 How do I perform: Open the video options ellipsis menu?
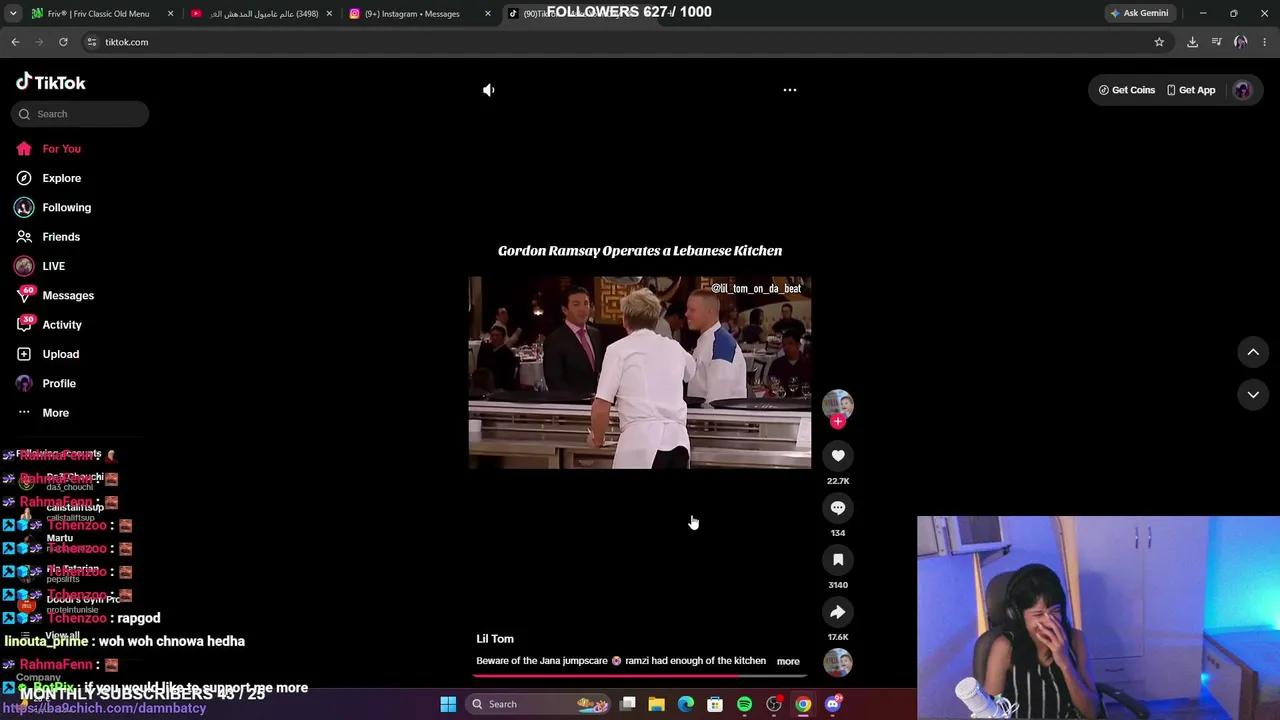pos(790,90)
